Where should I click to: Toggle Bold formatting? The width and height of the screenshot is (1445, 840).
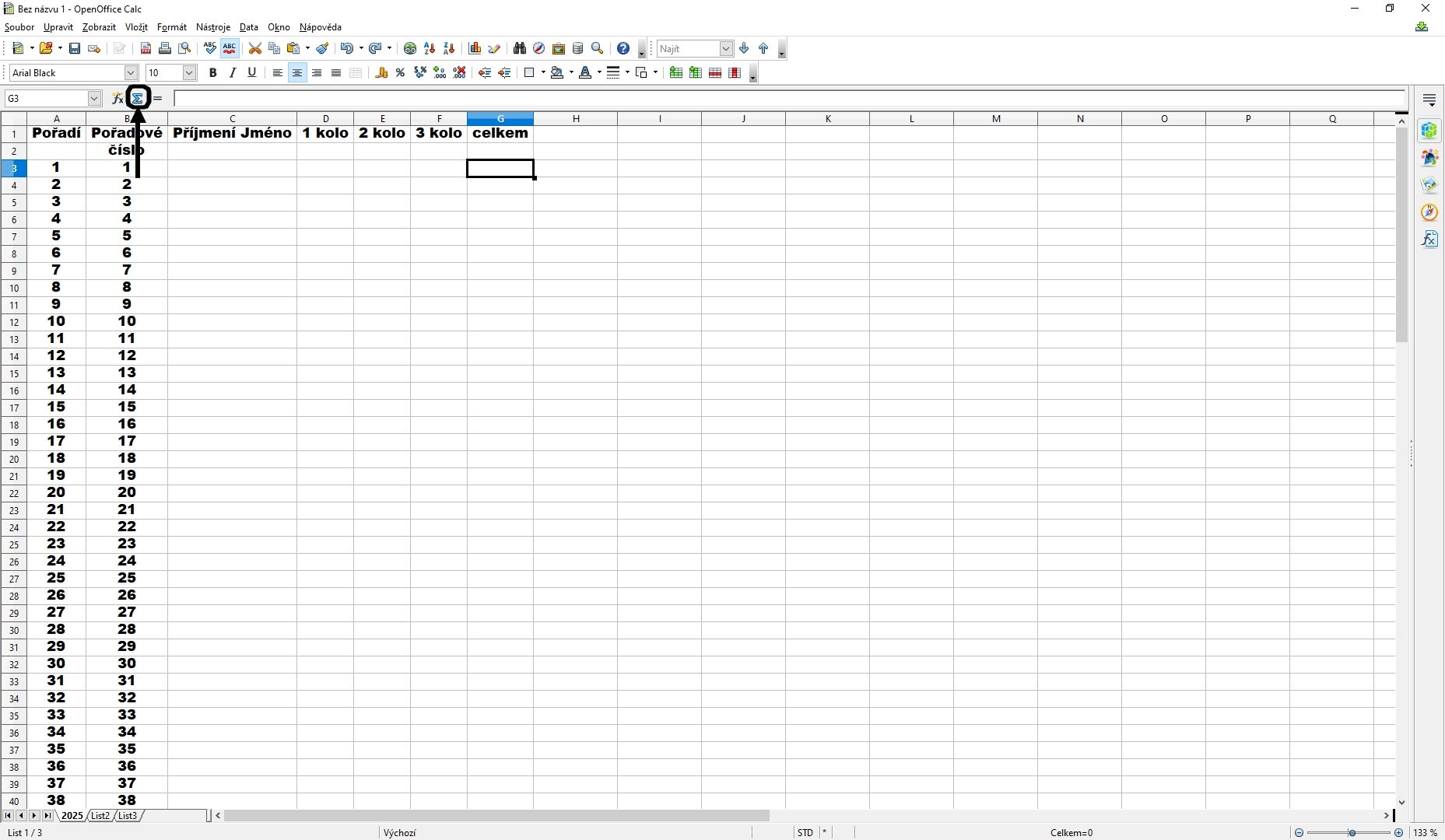[x=212, y=72]
